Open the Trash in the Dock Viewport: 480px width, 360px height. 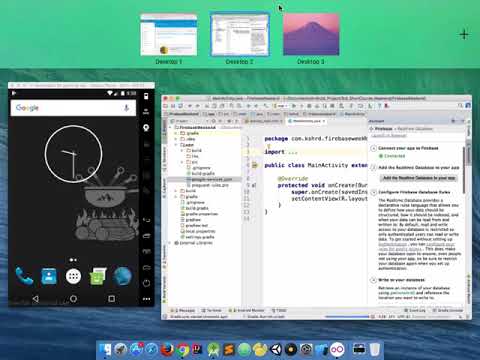point(375,349)
